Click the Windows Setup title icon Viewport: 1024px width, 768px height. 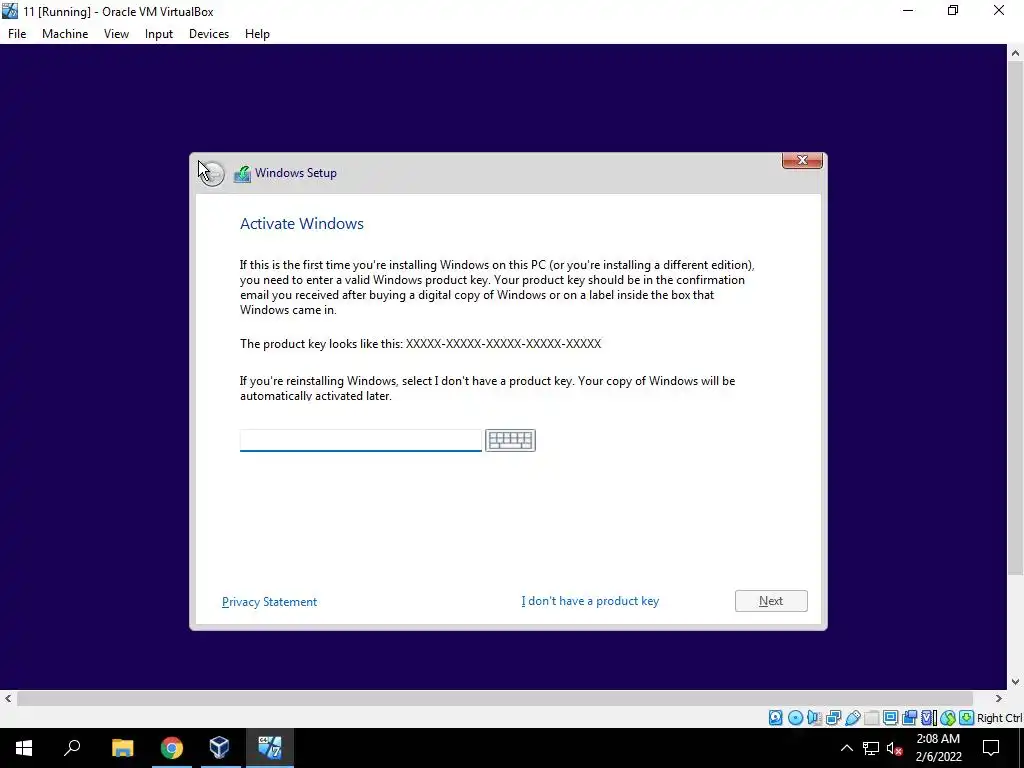pos(242,174)
